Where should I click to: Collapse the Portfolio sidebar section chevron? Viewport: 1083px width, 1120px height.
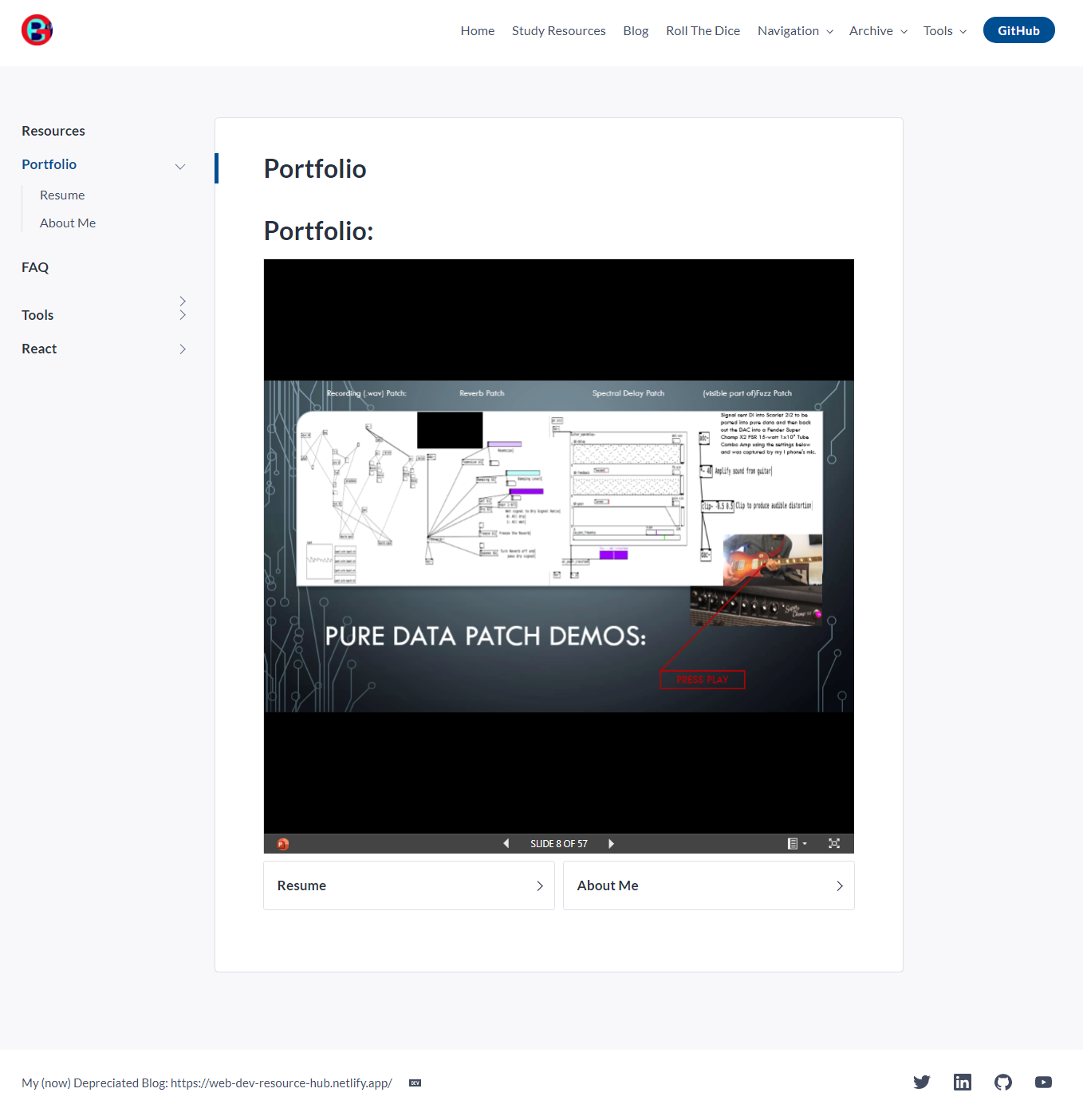click(x=180, y=166)
